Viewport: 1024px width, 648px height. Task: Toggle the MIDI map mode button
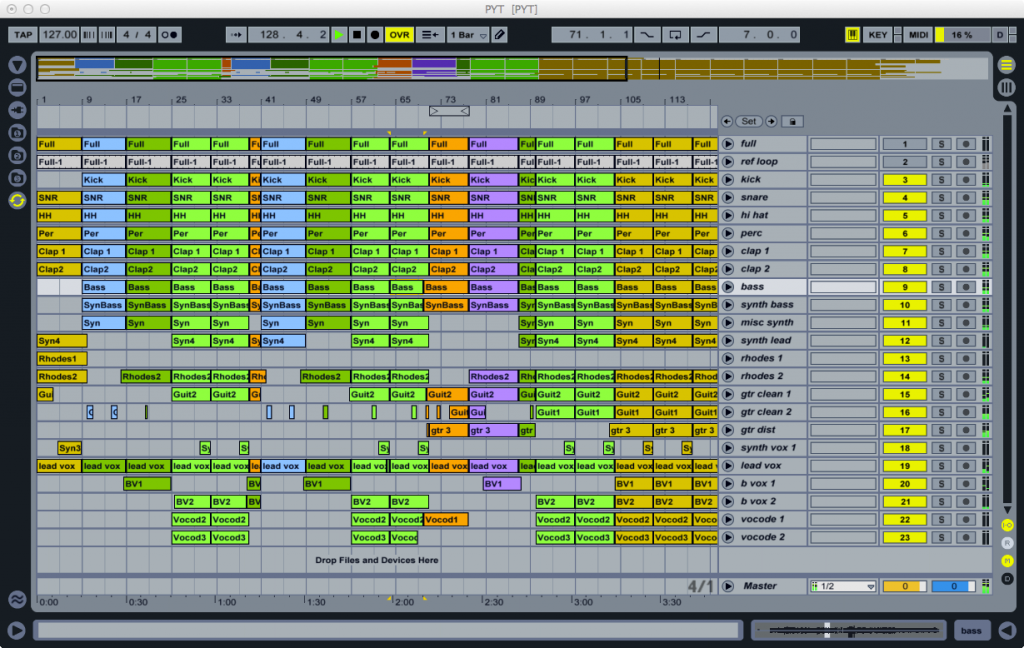918,35
